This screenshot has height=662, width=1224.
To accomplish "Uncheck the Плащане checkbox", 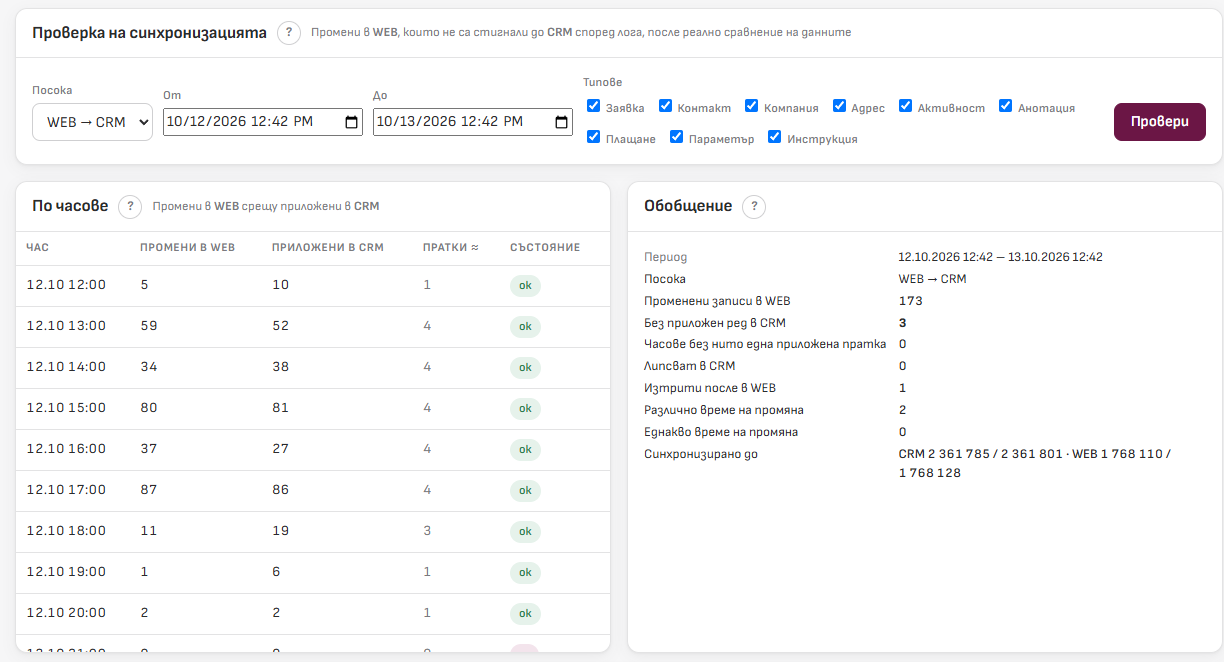I will (594, 137).
